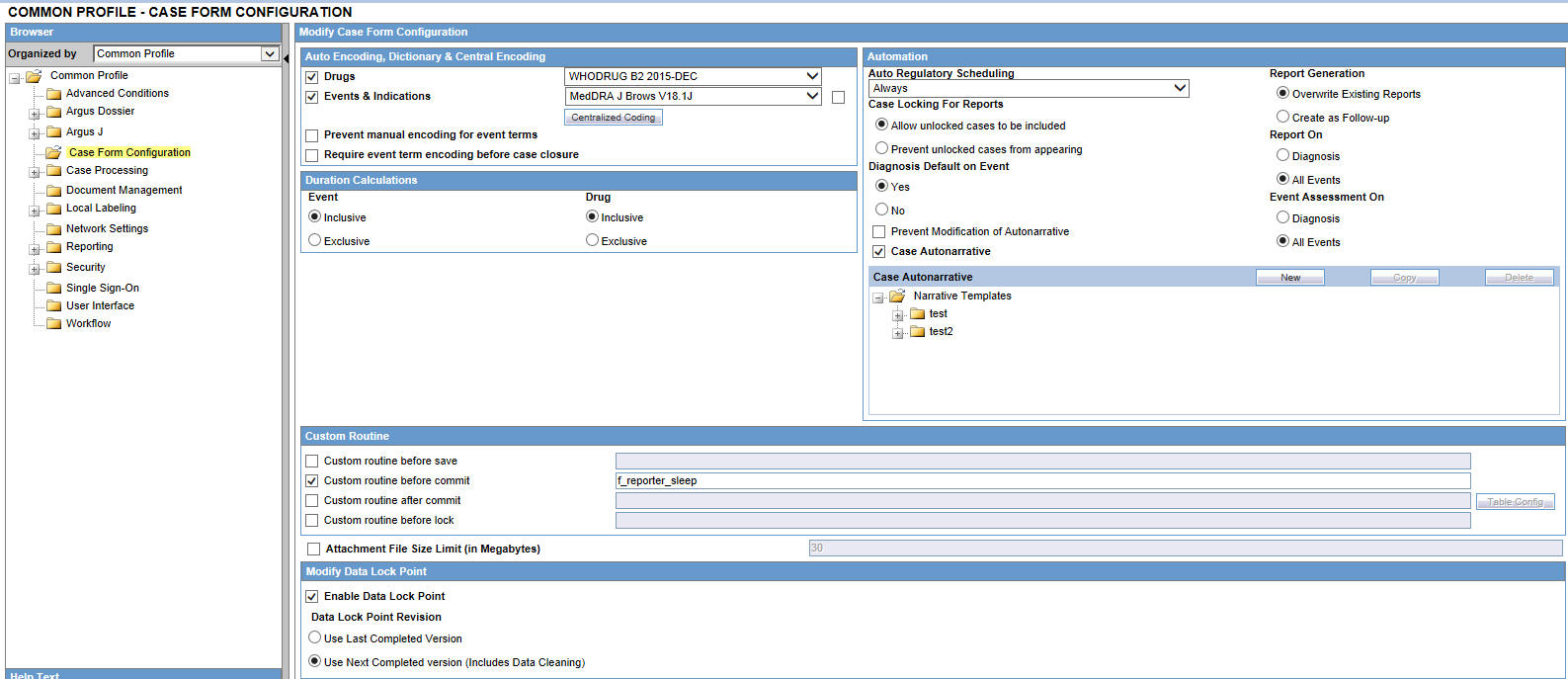The width and height of the screenshot is (1568, 679).
Task: Click the Advanced Conditions folder icon
Action: [54, 94]
